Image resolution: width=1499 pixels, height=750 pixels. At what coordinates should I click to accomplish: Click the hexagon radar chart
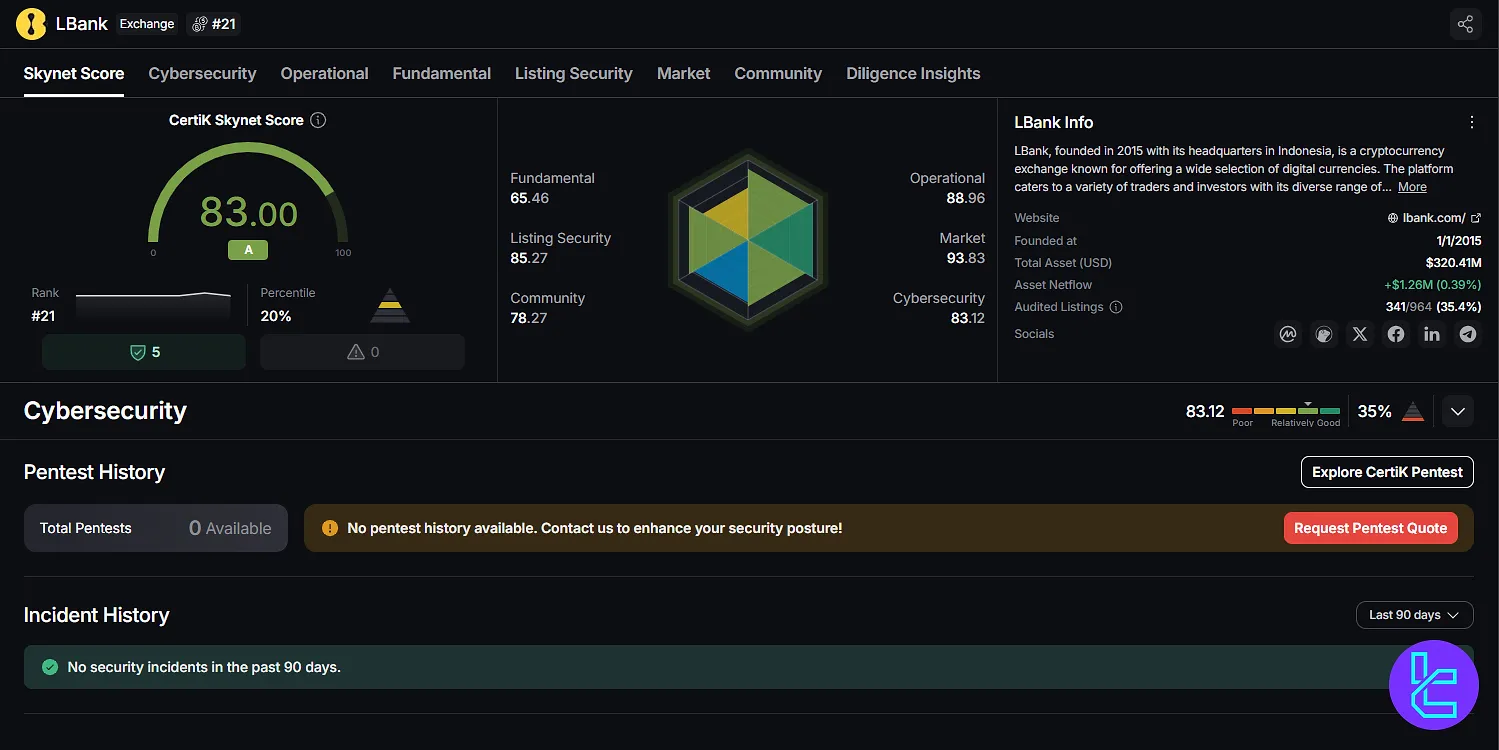[748, 241]
